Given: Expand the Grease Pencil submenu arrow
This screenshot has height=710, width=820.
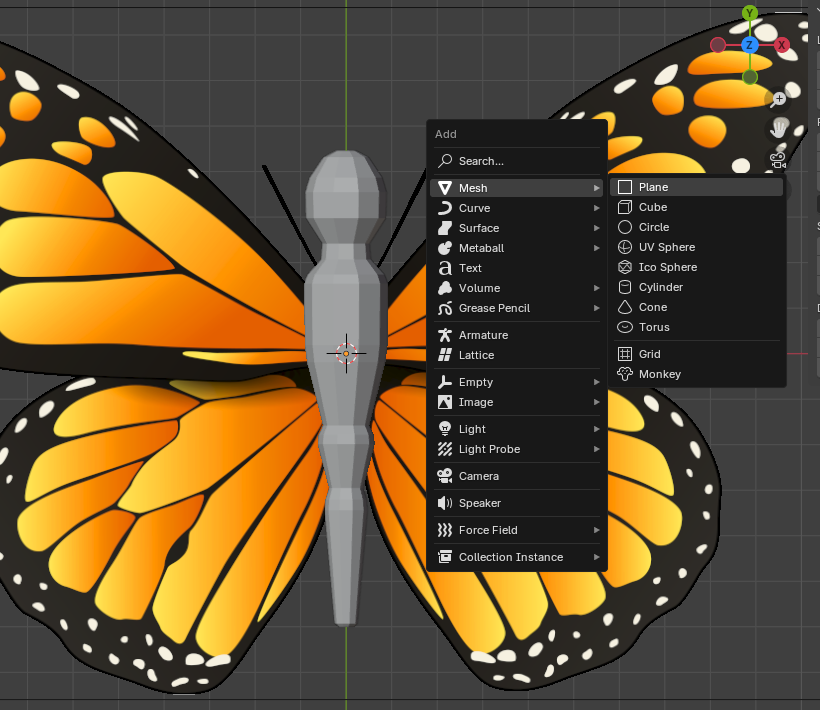Looking at the screenshot, I should [596, 308].
